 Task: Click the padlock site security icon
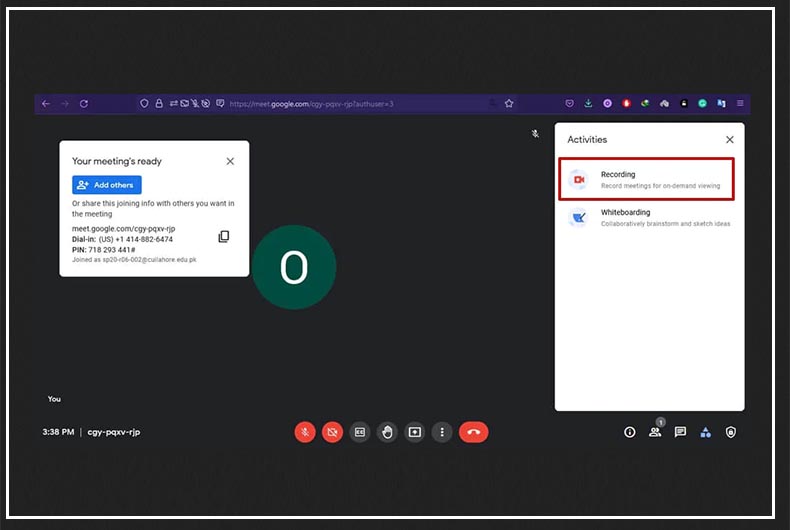click(159, 104)
